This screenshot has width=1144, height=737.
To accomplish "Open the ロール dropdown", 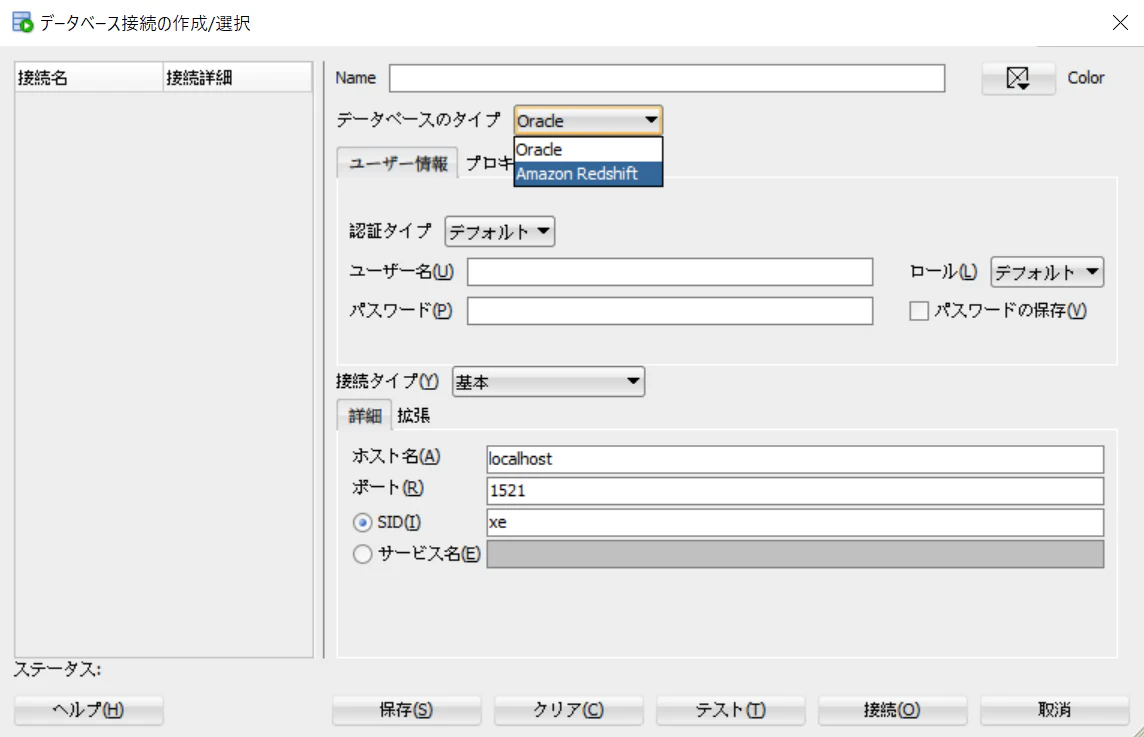I will click(1047, 272).
